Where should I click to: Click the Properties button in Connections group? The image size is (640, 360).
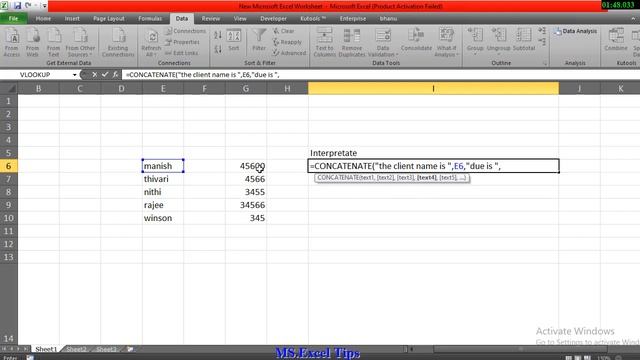(182, 42)
